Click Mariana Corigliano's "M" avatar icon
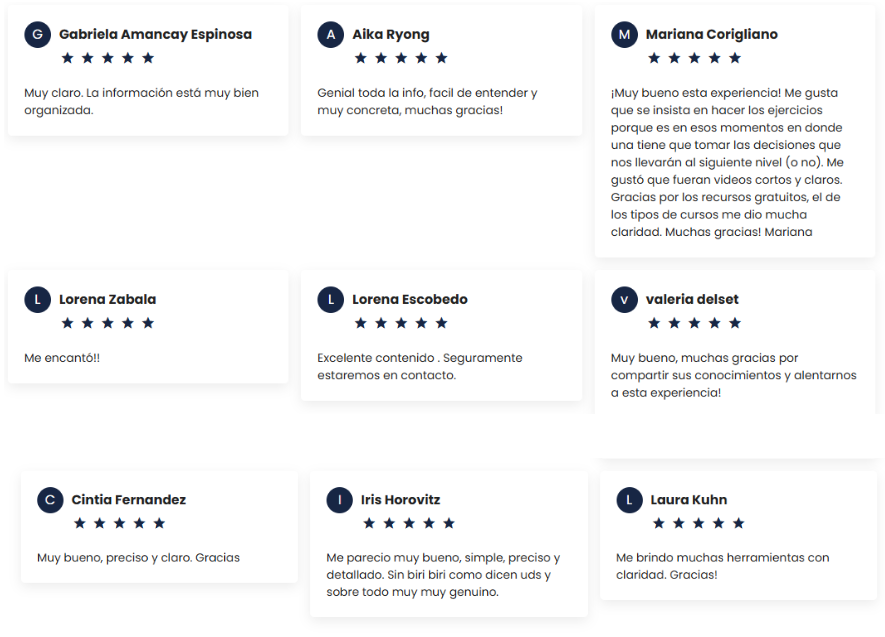Screen dimensions: 885x637 (x=624, y=34)
